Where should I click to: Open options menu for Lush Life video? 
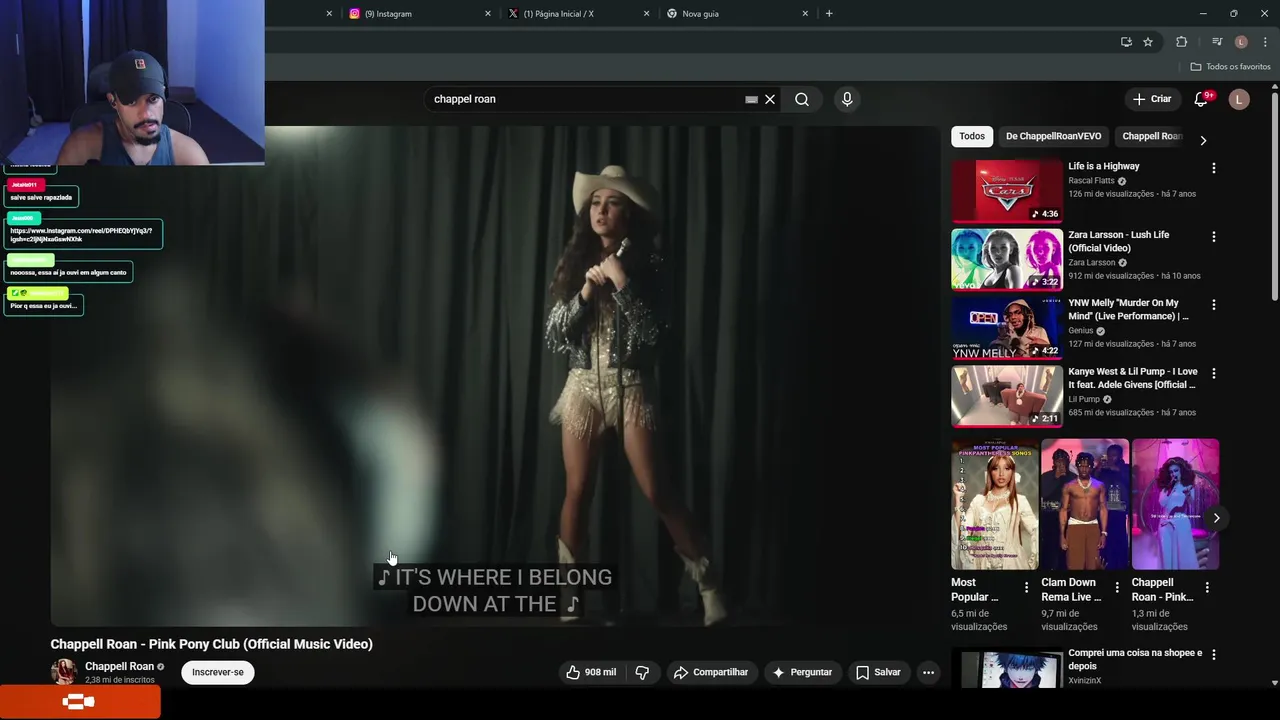[x=1214, y=237]
